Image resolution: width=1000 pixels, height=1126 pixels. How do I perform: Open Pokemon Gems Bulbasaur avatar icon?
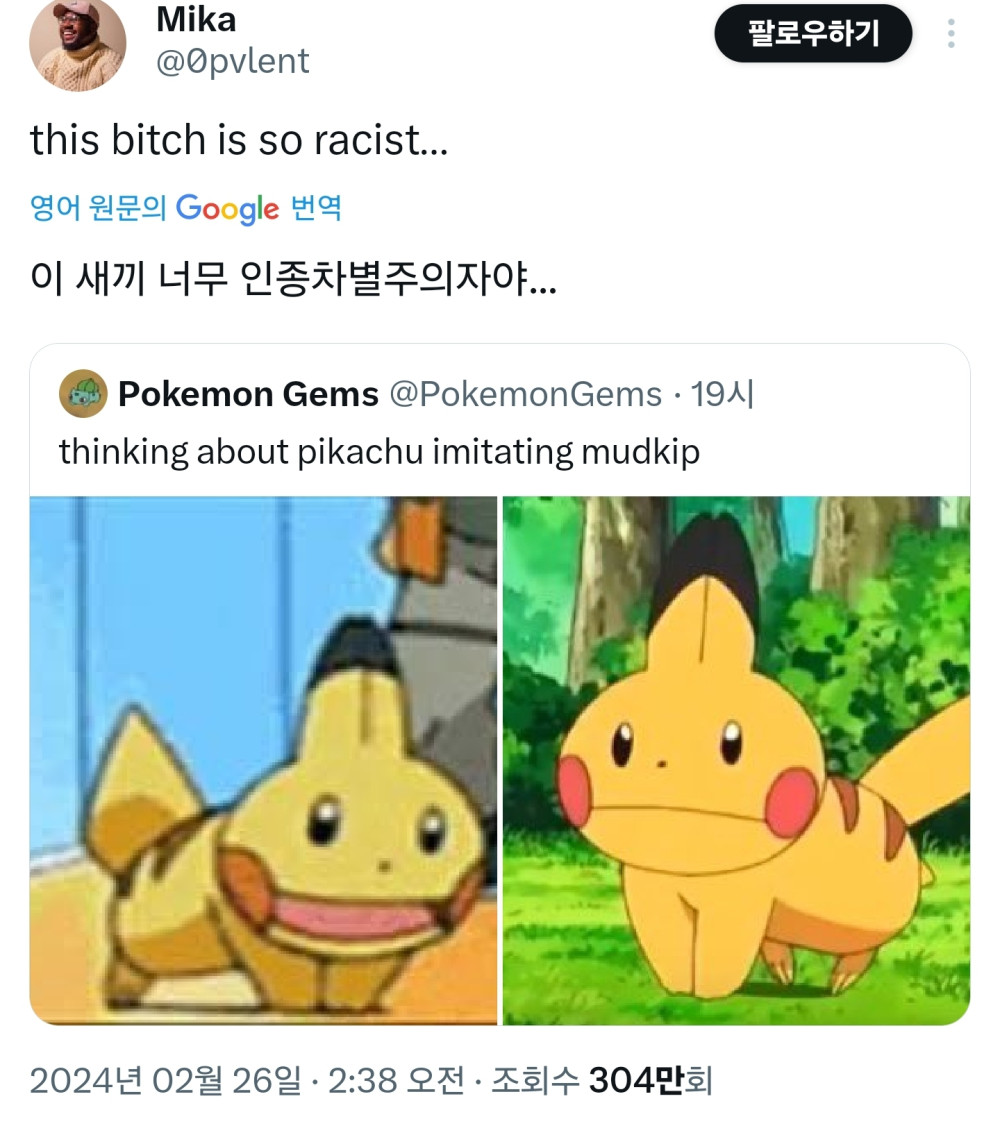point(83,394)
